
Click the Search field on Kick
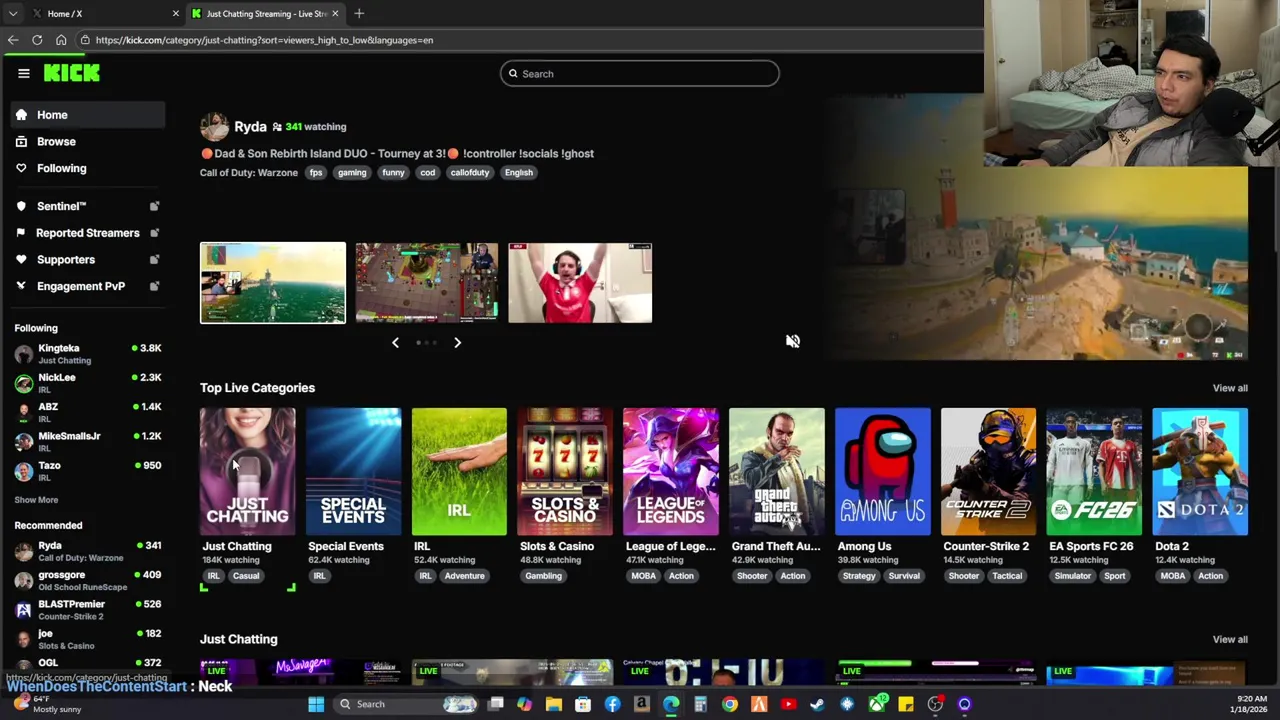click(640, 73)
